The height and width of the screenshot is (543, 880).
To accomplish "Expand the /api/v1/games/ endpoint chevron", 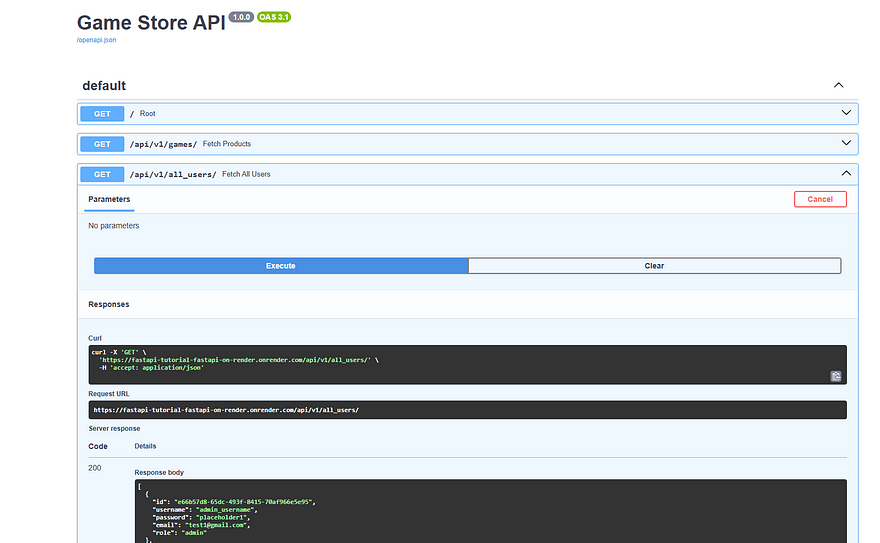I will pos(845,144).
